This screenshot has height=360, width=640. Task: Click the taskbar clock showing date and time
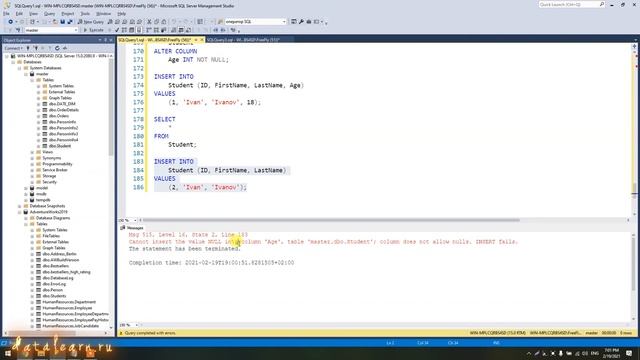611,353
